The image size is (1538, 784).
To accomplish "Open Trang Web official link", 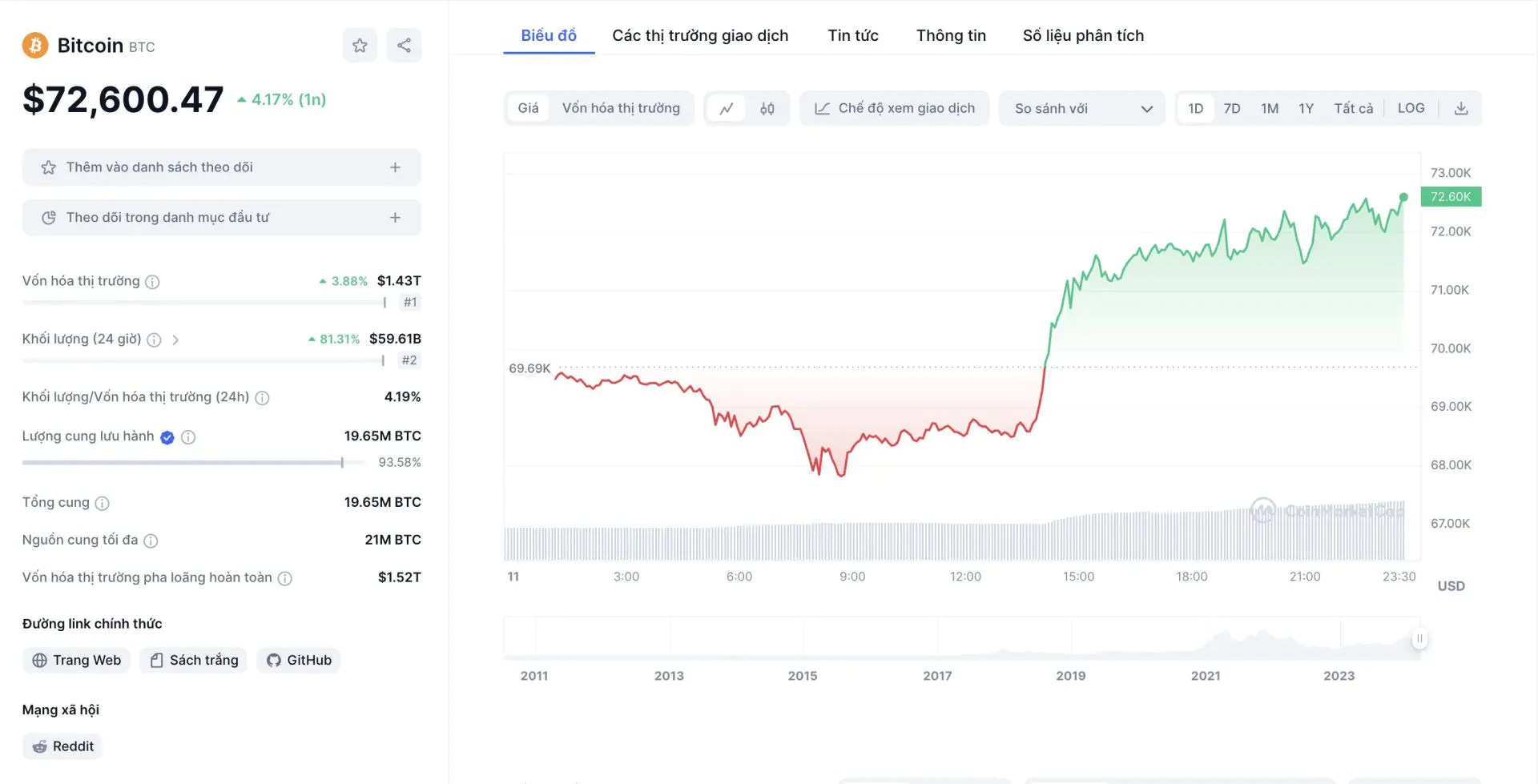I will point(76,660).
